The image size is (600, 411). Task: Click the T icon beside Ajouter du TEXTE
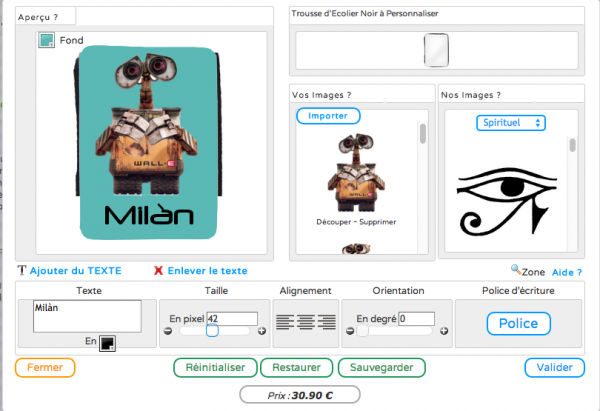(22, 271)
